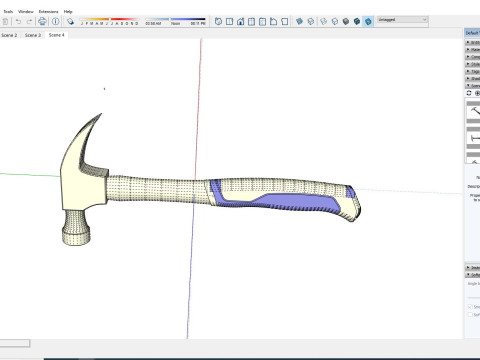Expand the Styles tray panel

click(473, 64)
